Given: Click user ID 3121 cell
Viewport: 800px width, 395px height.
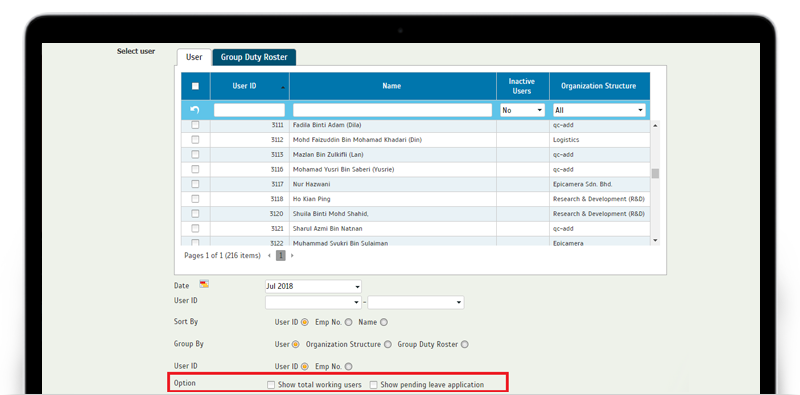Looking at the screenshot, I should pos(249,228).
